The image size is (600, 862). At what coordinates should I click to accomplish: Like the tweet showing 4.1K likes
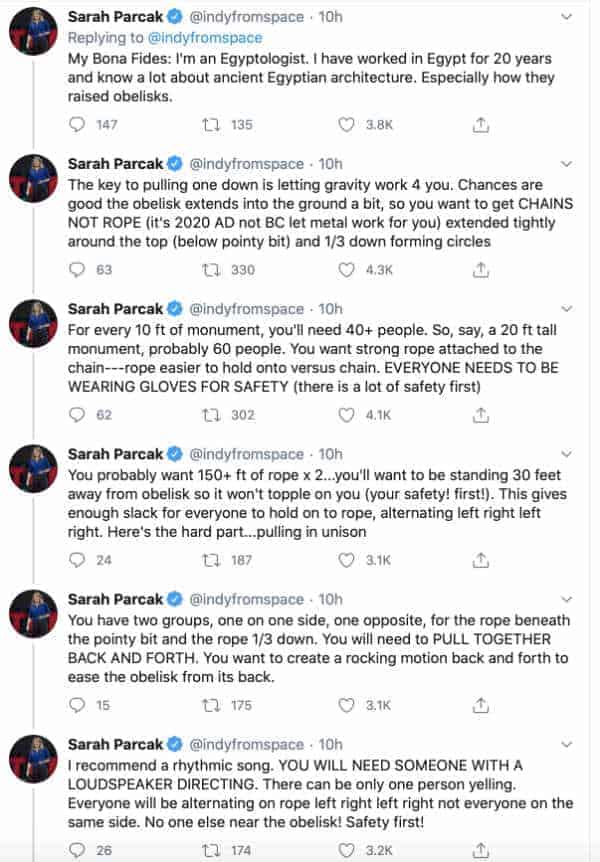[346, 415]
